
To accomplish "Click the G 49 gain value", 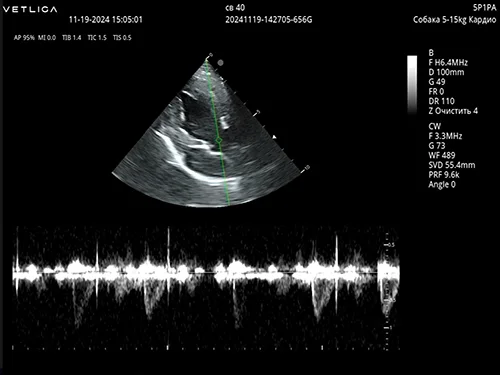I will click(437, 82).
